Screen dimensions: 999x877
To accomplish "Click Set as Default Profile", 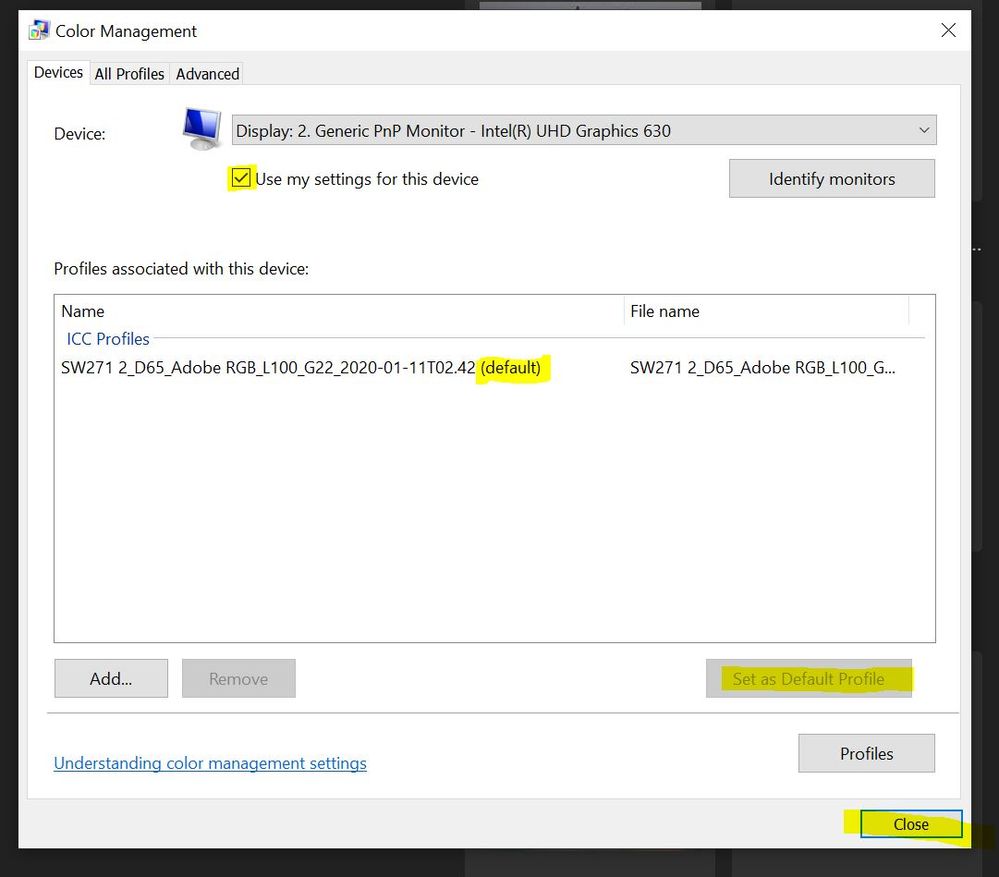I will (808, 678).
